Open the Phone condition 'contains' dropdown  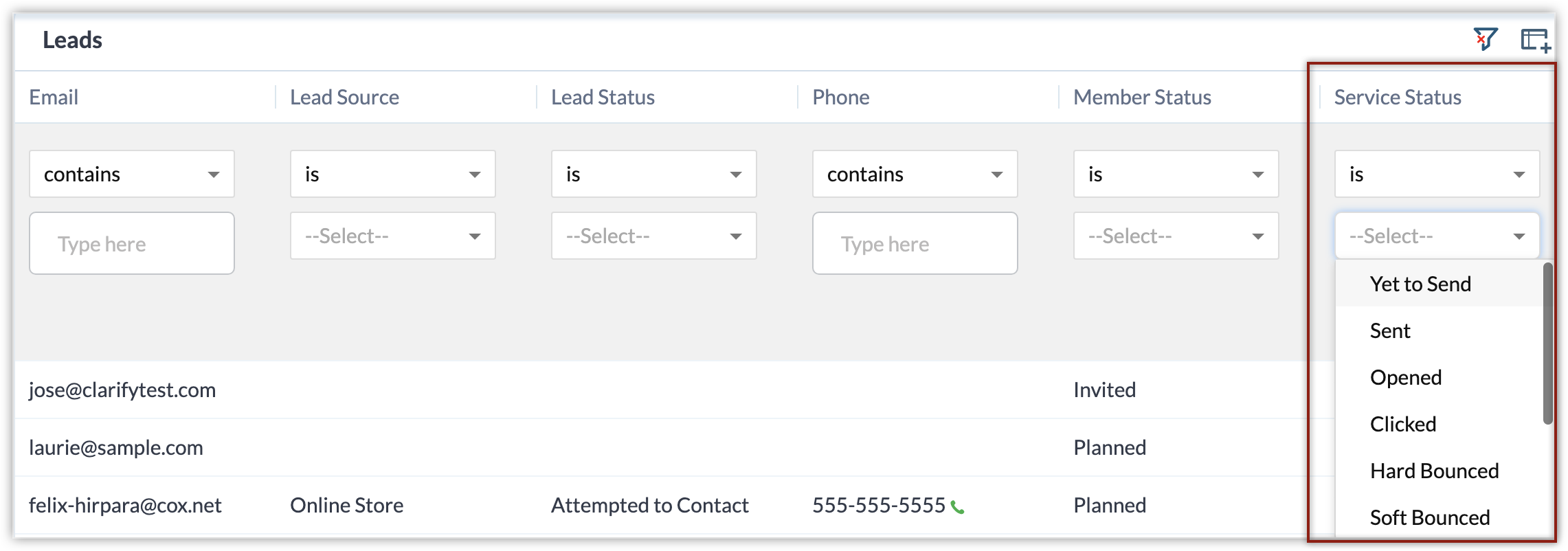pos(915,174)
